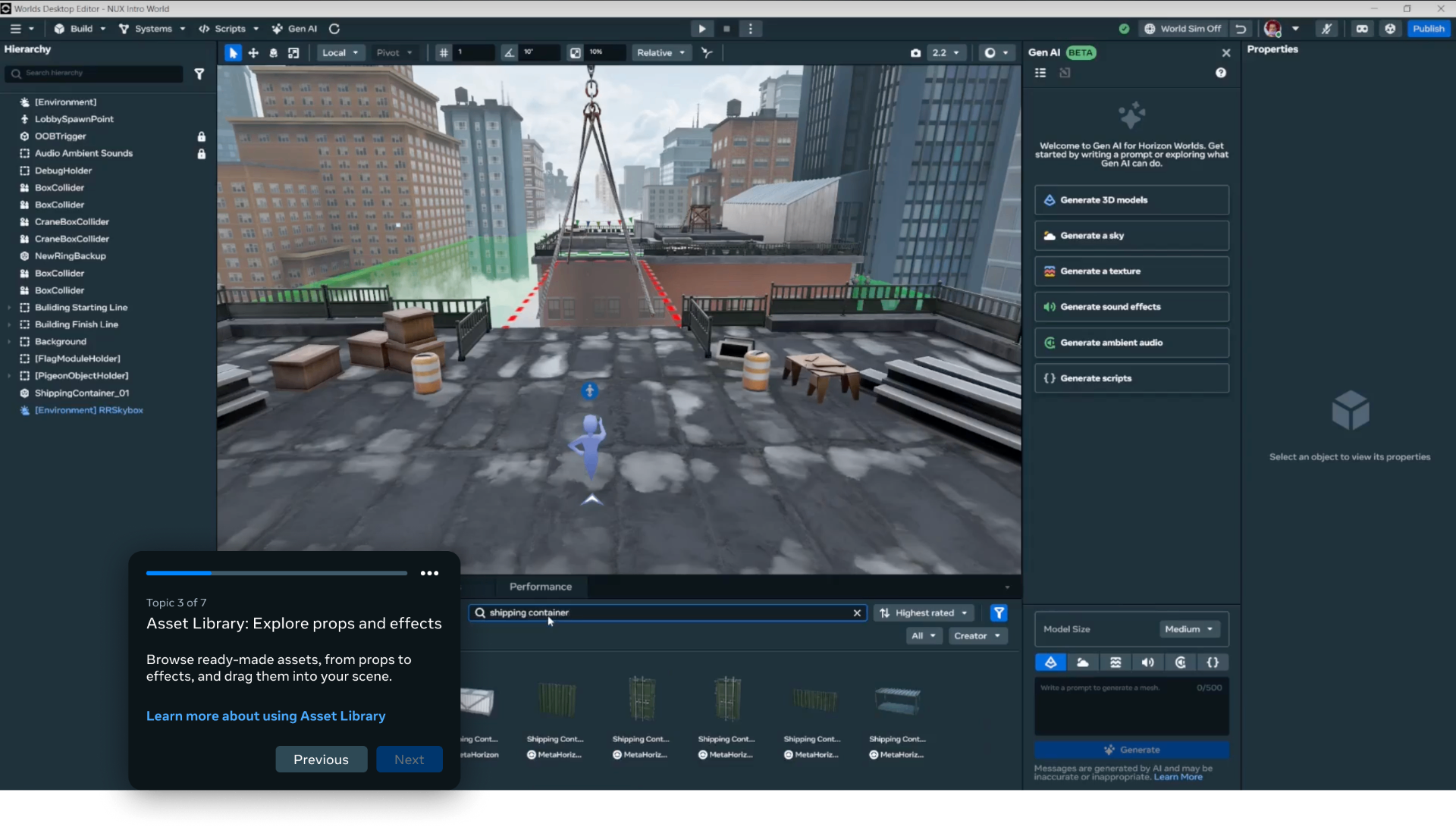
Task: Open the Gen AI Learn More link
Action: pyautogui.click(x=1178, y=777)
